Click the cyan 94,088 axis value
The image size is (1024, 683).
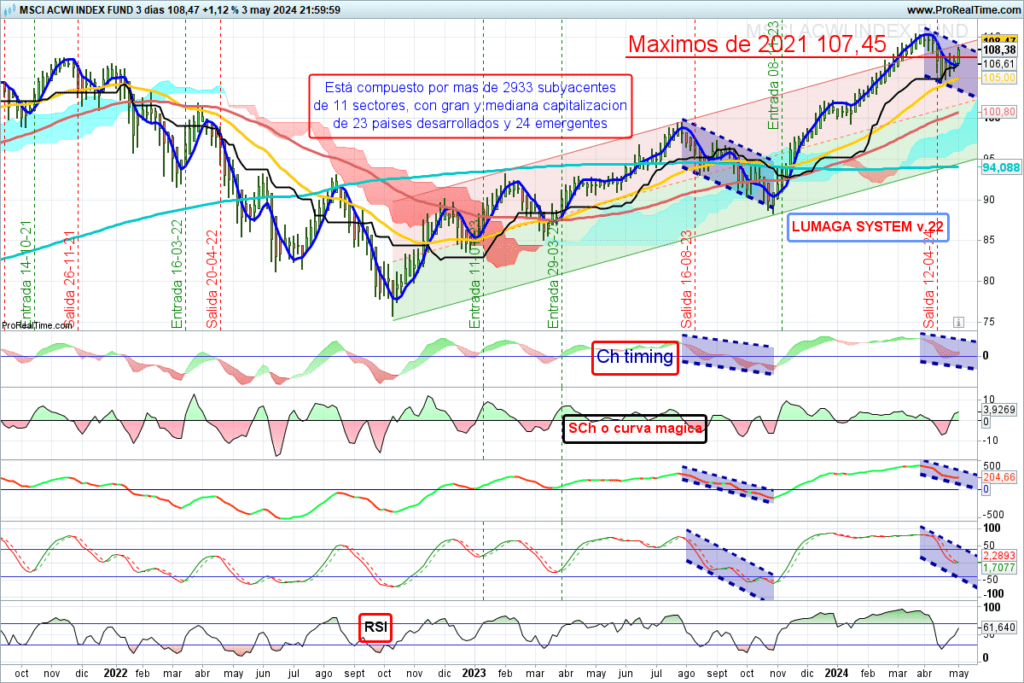point(1000,168)
